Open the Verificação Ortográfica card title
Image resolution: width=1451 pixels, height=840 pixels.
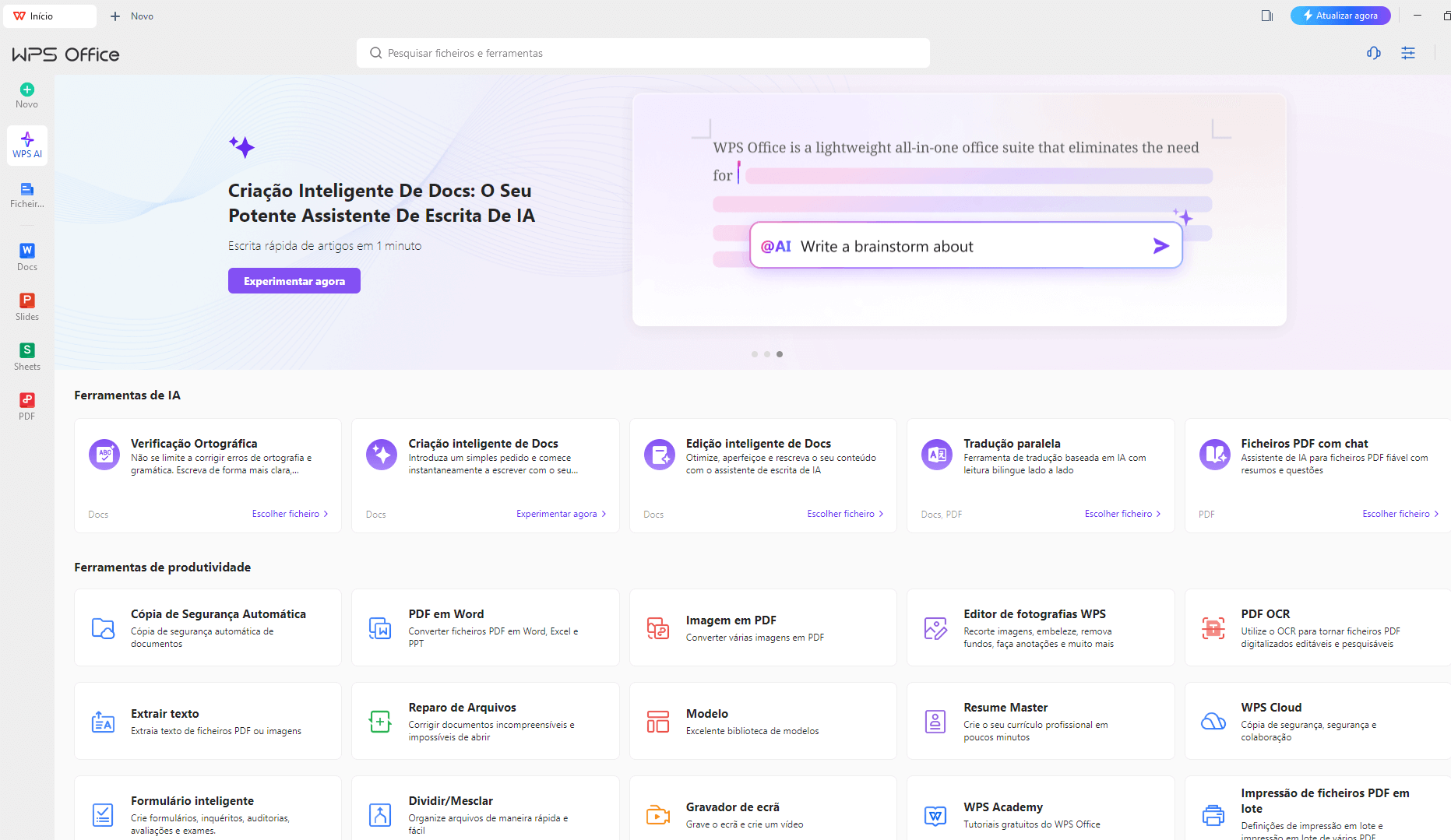coord(194,443)
